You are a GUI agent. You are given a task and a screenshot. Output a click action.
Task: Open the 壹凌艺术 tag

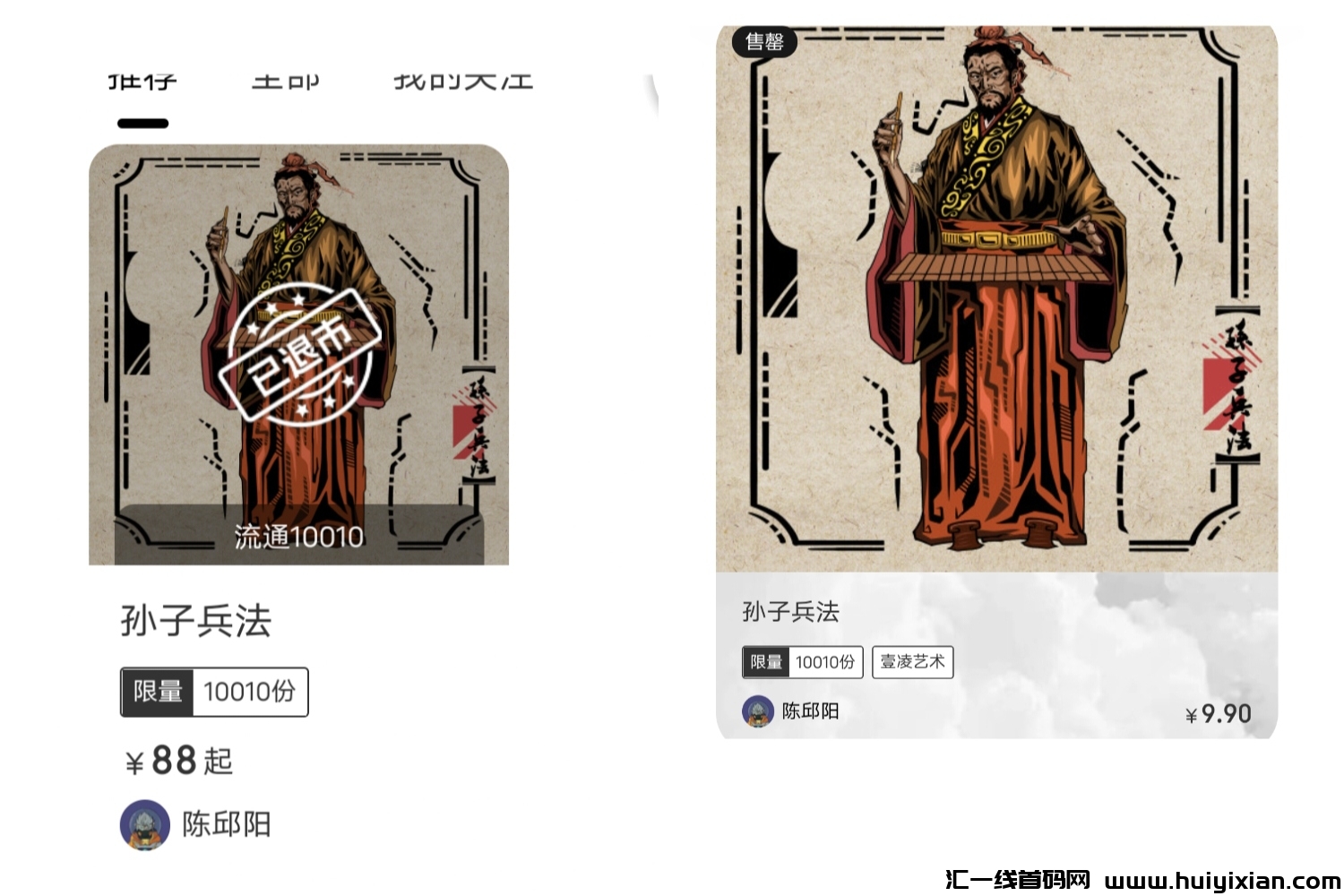point(912,662)
